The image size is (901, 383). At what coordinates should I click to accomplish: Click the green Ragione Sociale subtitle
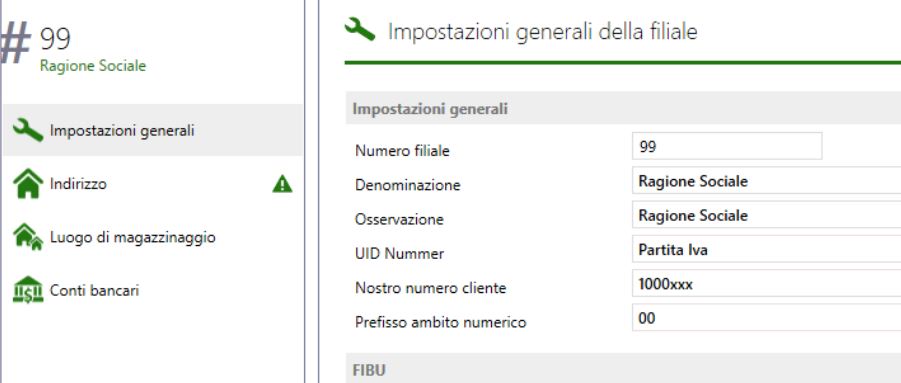tap(93, 65)
